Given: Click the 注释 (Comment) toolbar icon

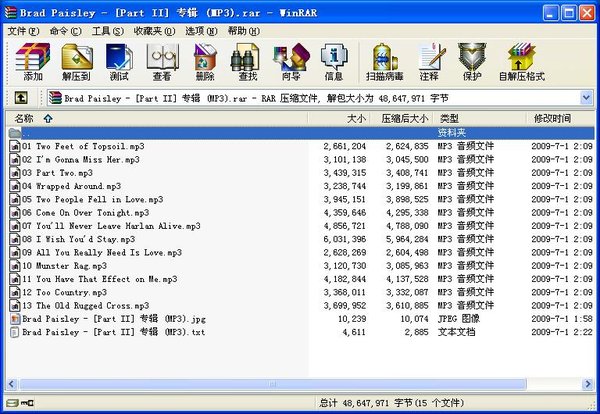Looking at the screenshot, I should [430, 62].
